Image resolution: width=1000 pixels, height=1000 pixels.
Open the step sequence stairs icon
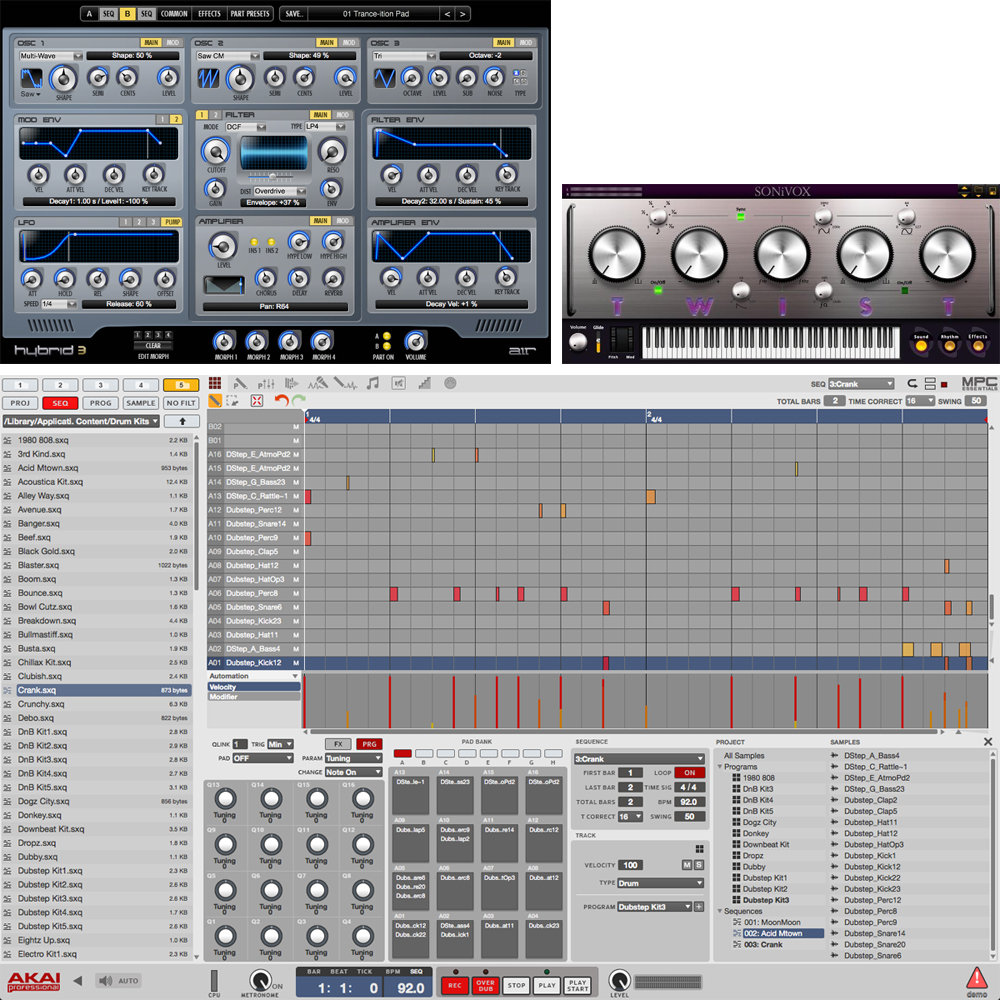click(x=424, y=383)
